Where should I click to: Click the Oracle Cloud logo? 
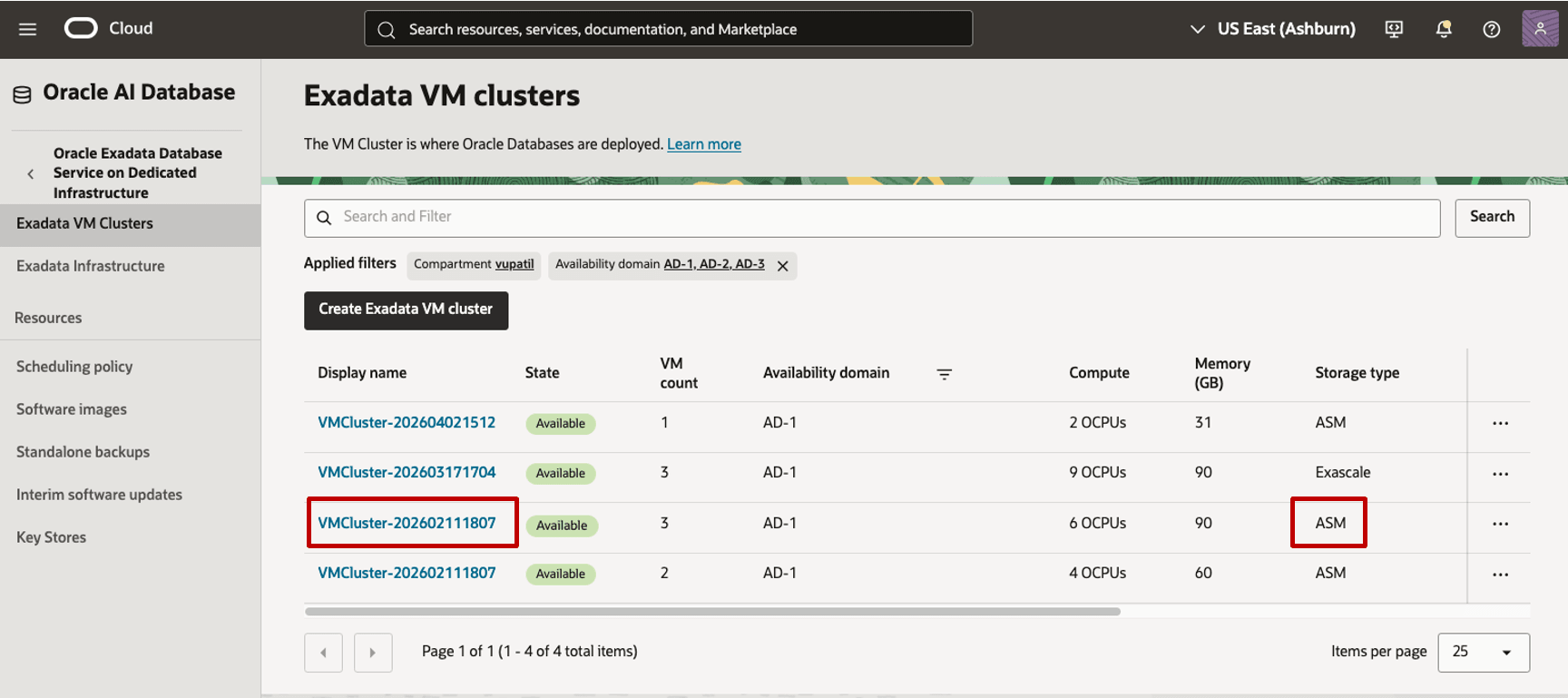point(108,28)
